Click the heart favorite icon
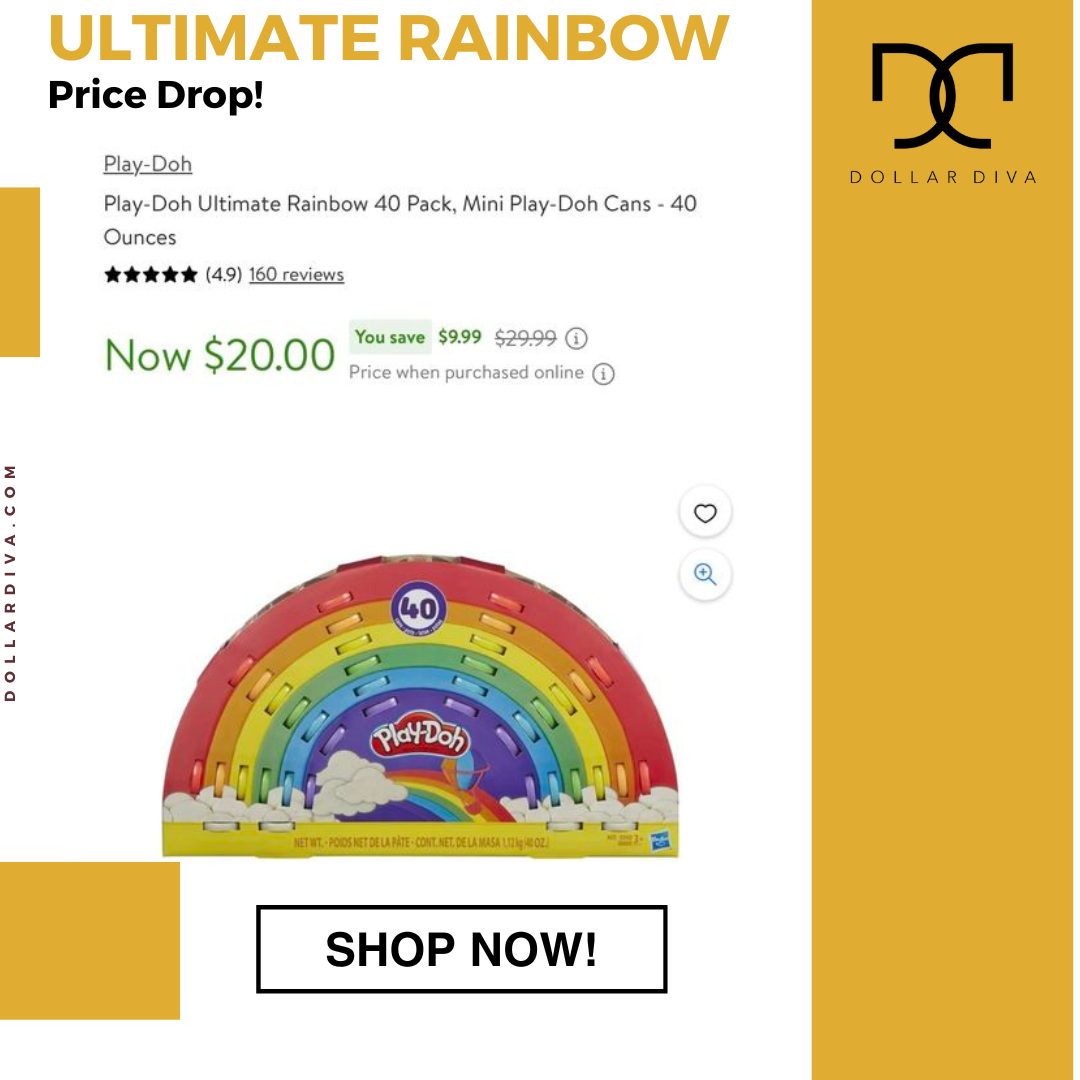The image size is (1080, 1080). pyautogui.click(x=705, y=512)
